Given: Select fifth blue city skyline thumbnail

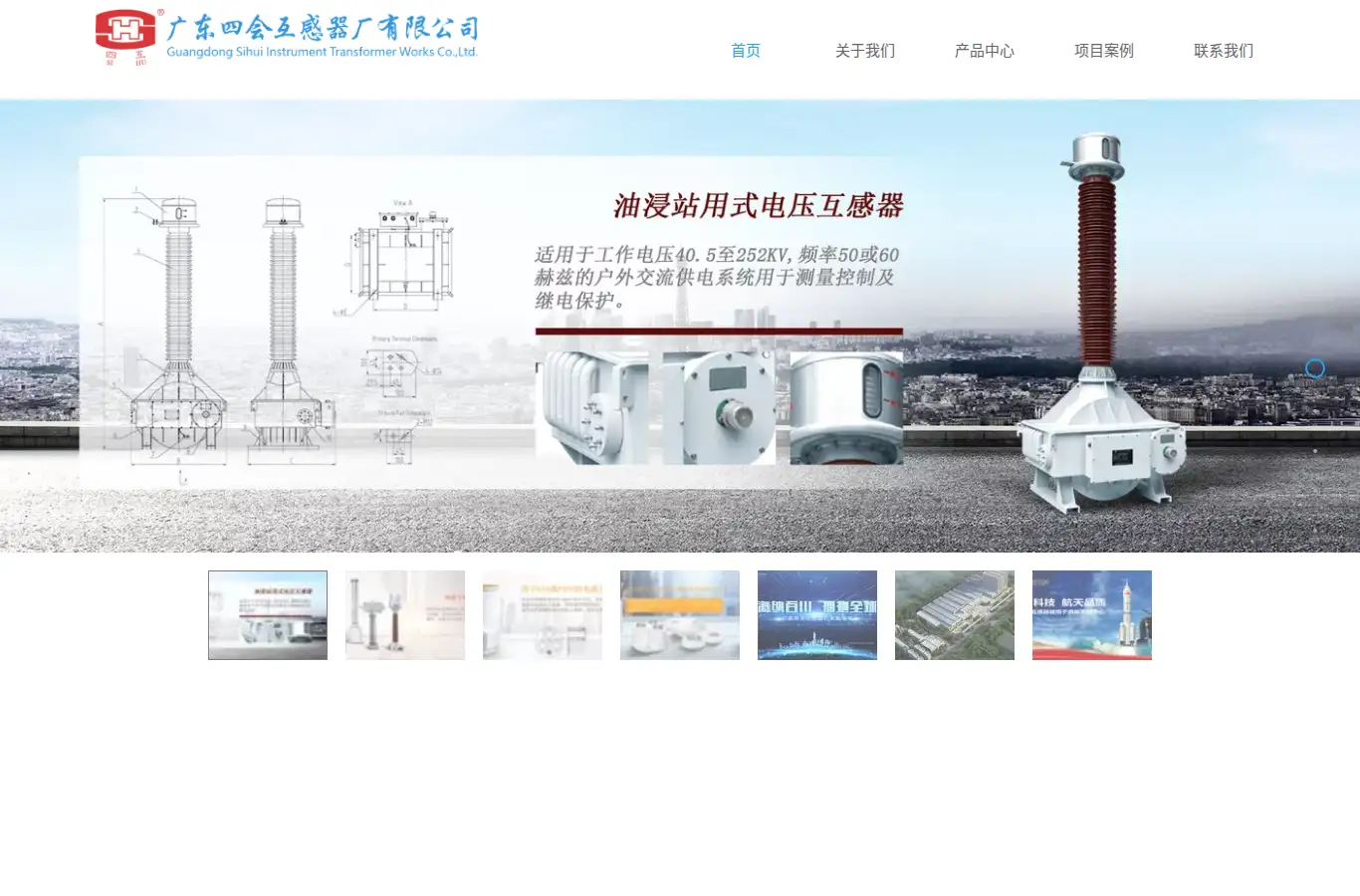Looking at the screenshot, I should coord(817,615).
